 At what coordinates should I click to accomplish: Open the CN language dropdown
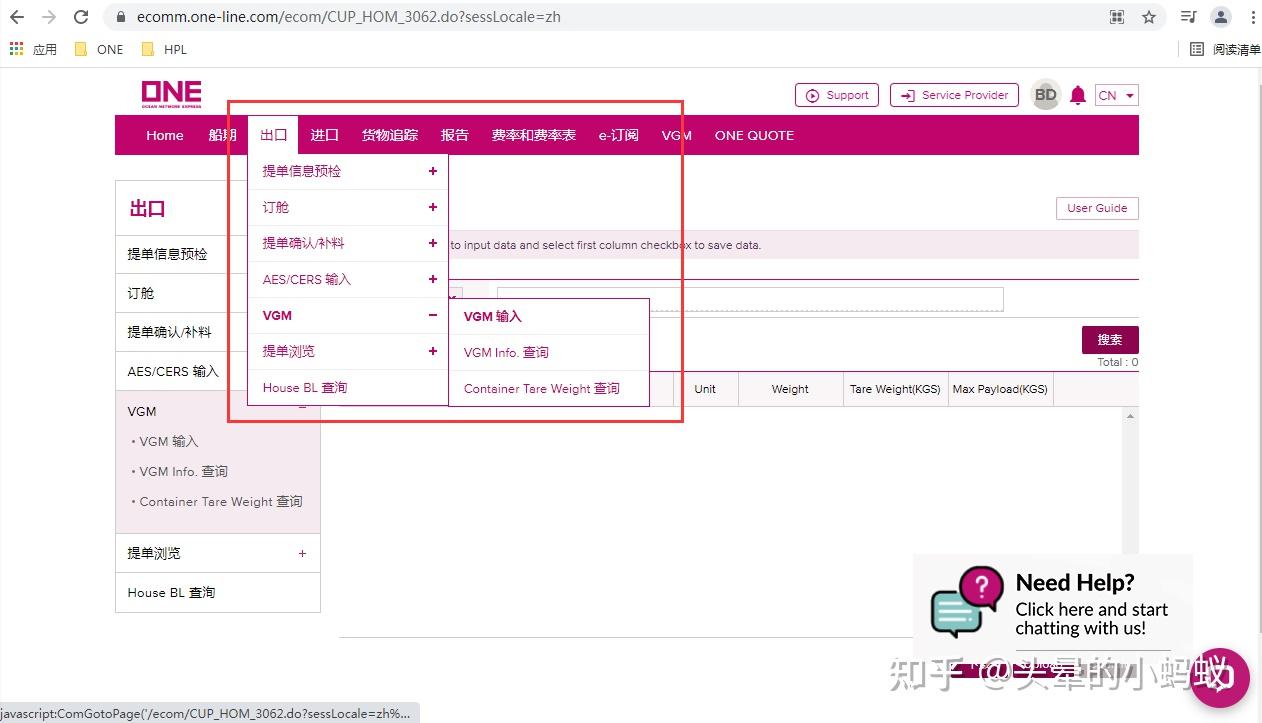(x=1117, y=95)
